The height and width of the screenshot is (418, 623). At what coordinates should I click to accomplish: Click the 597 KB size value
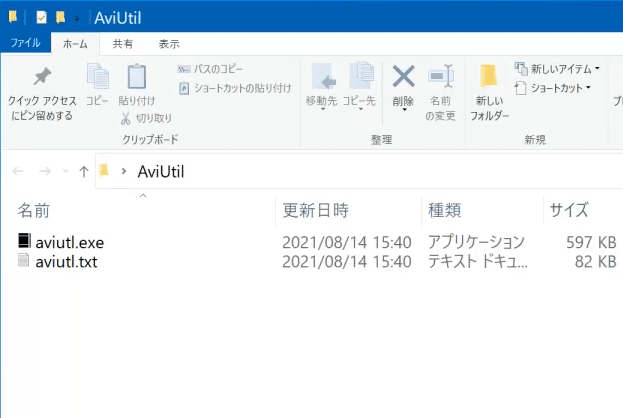[x=591, y=242]
